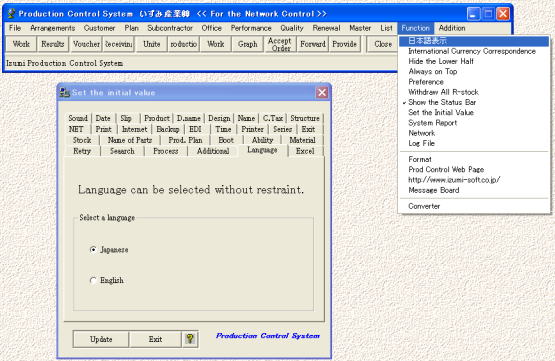Switch to the Product tab
Image resolution: width=555 pixels, height=361 pixels.
156,118
